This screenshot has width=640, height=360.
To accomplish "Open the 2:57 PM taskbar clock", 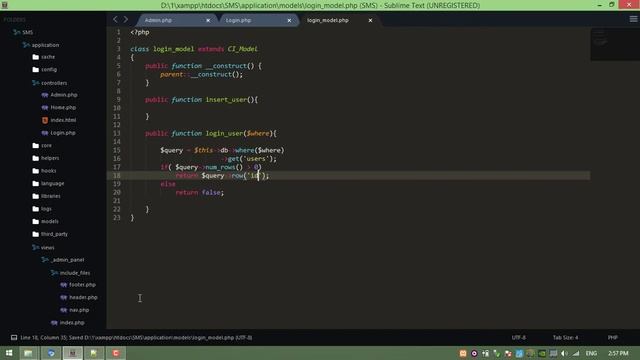I will pos(618,353).
